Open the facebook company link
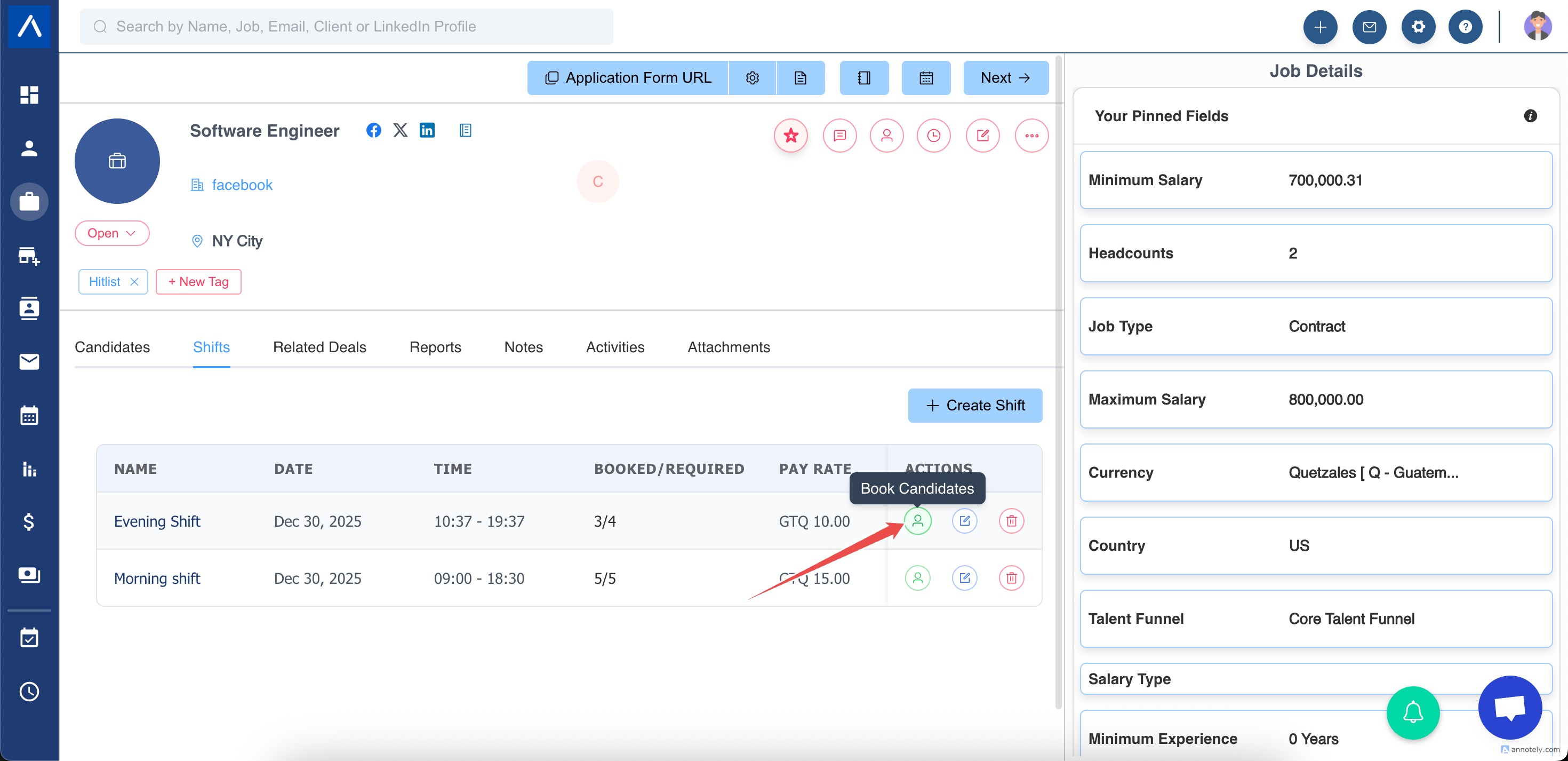 (242, 185)
